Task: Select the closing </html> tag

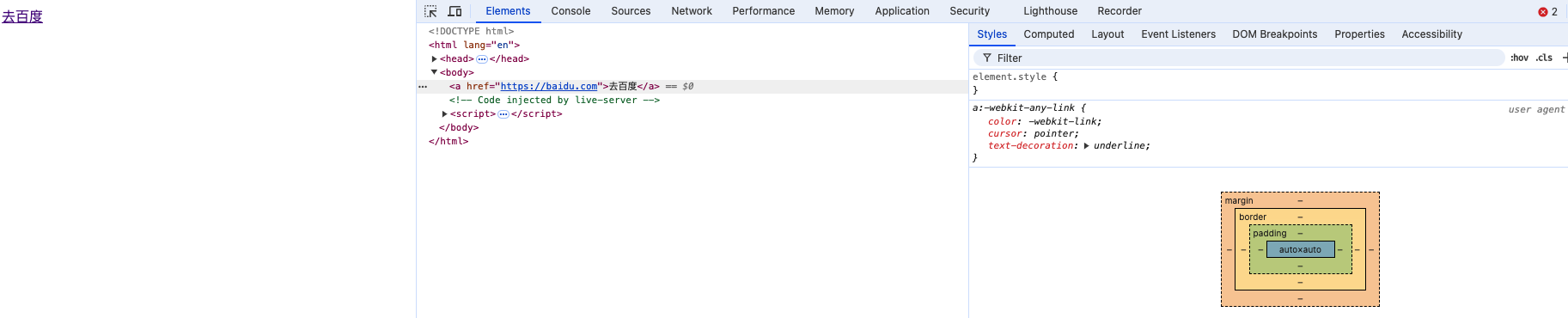Action: tap(448, 142)
